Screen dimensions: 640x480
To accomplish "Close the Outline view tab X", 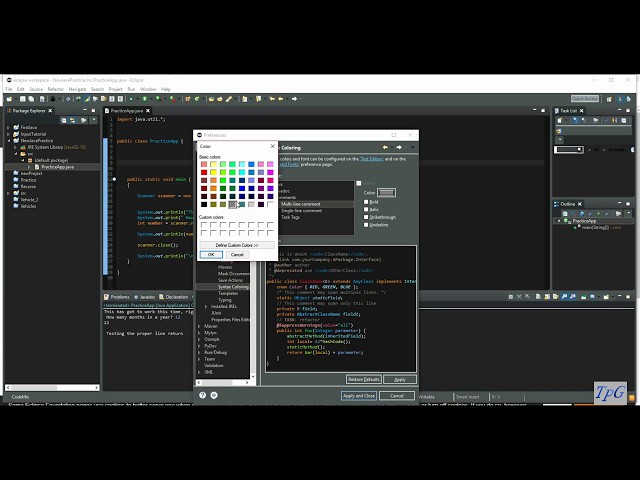I will [x=580, y=204].
